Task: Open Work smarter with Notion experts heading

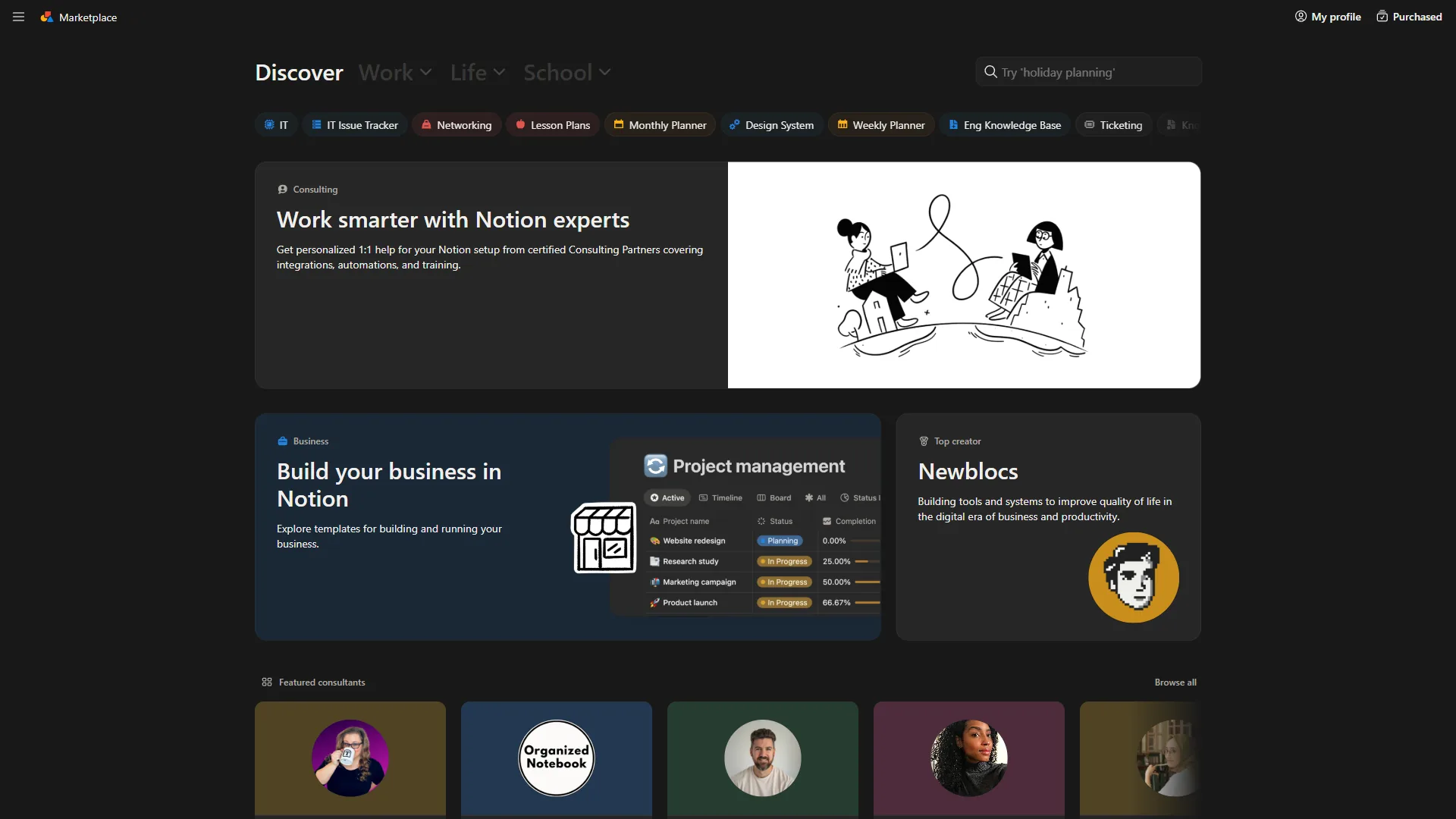Action: tap(453, 220)
